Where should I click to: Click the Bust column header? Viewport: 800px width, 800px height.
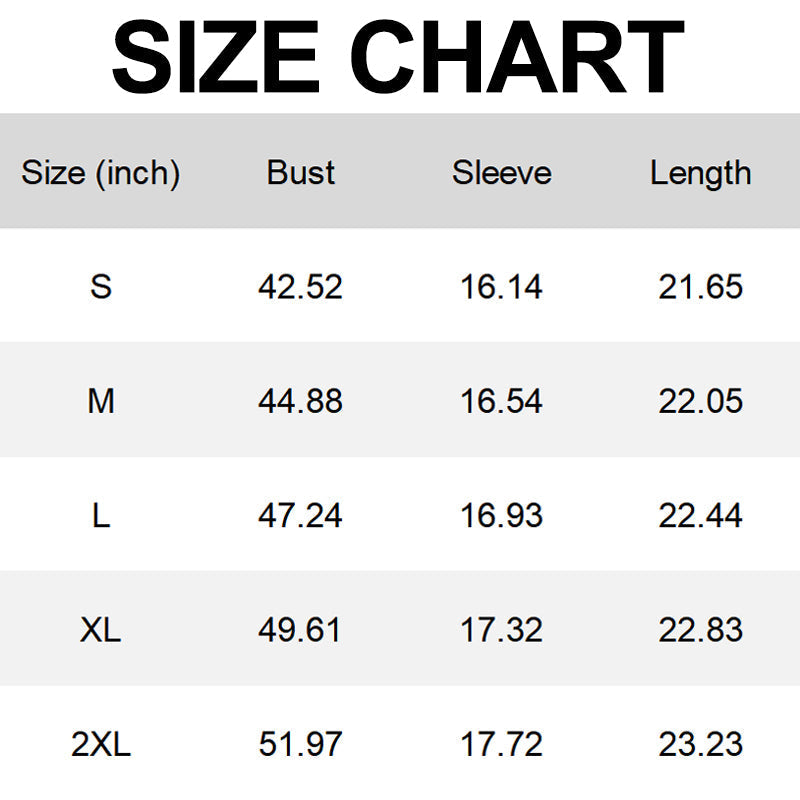tap(300, 173)
